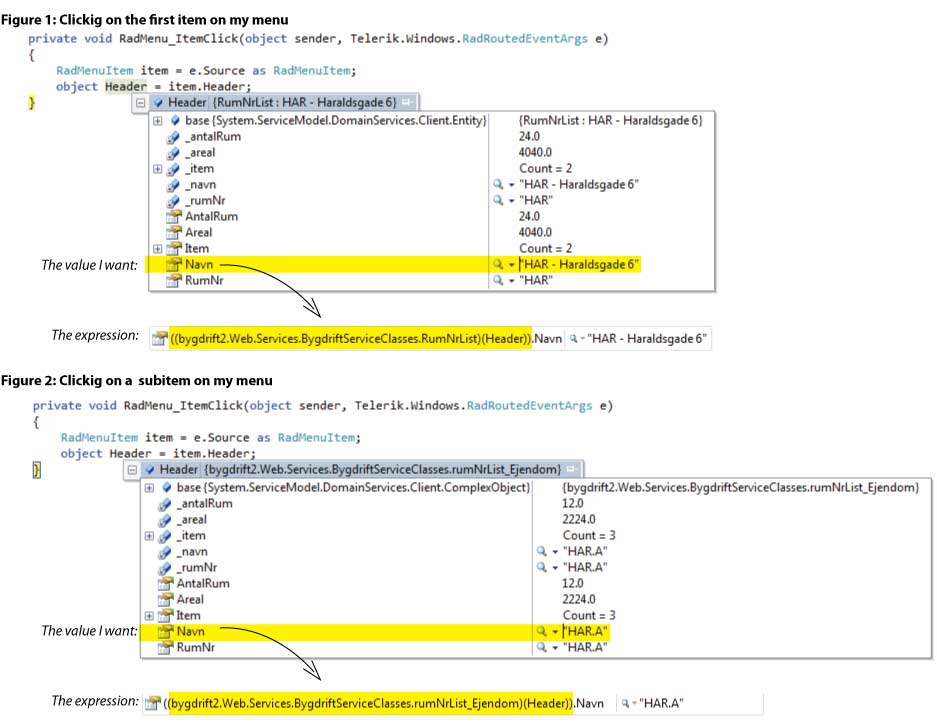Pin the Header datatip in Figure 1
Image resolution: width=937 pixels, height=723 pixels.
tap(407, 102)
